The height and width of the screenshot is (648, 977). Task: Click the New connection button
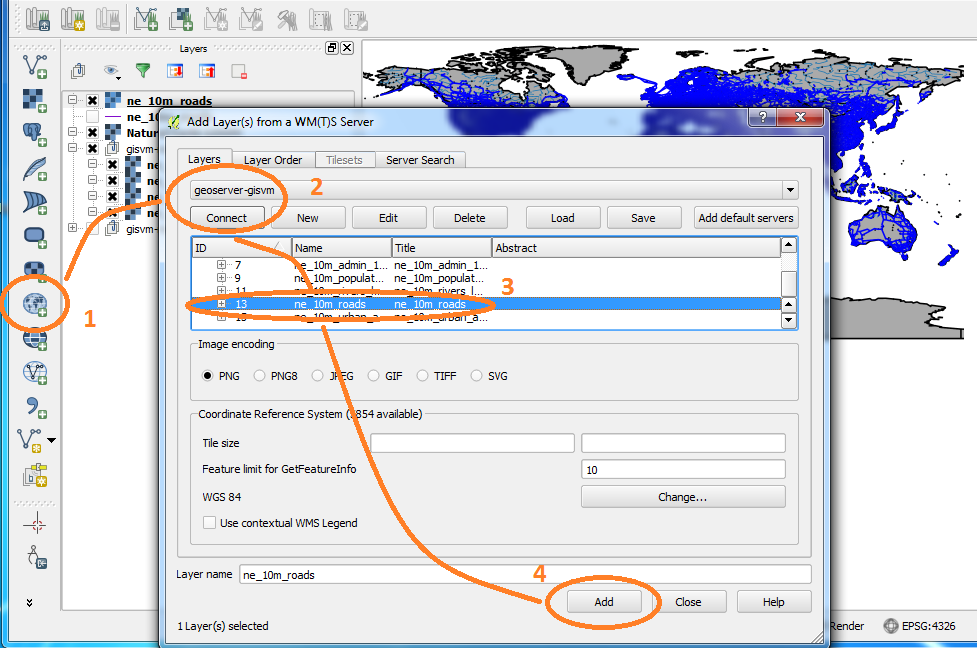(308, 218)
